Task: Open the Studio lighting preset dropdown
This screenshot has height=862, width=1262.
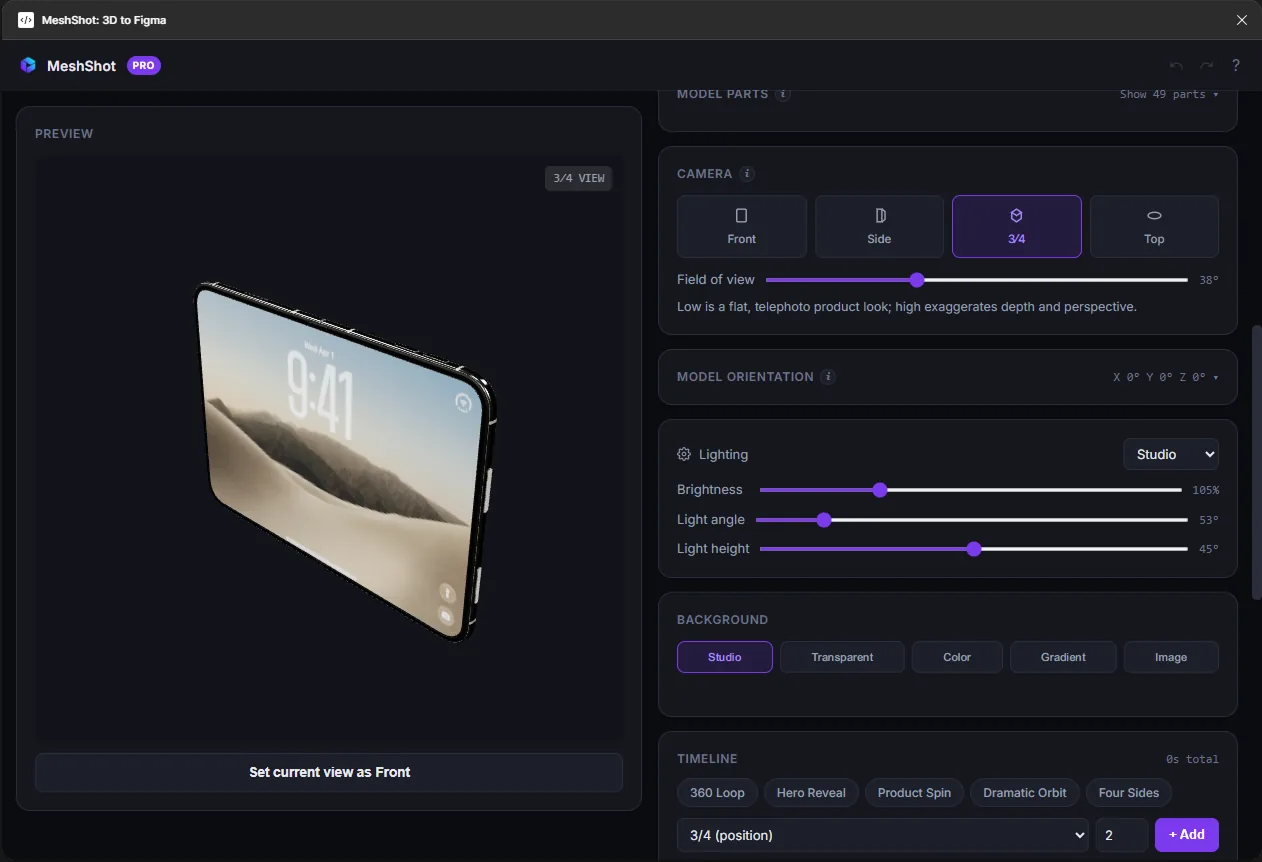Action: point(1171,454)
